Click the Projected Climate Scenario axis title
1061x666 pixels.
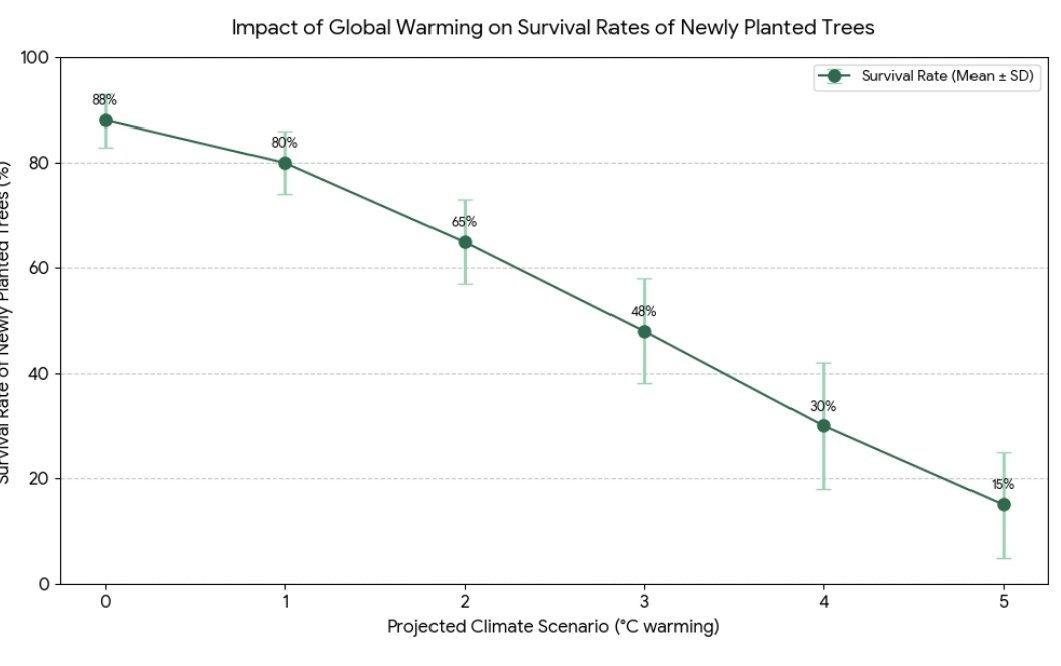click(x=553, y=627)
